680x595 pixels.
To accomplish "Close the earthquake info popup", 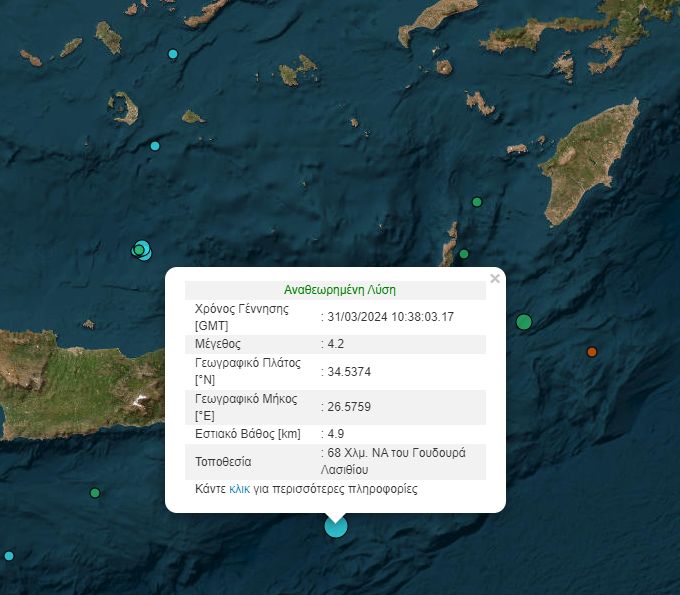I will point(494,279).
